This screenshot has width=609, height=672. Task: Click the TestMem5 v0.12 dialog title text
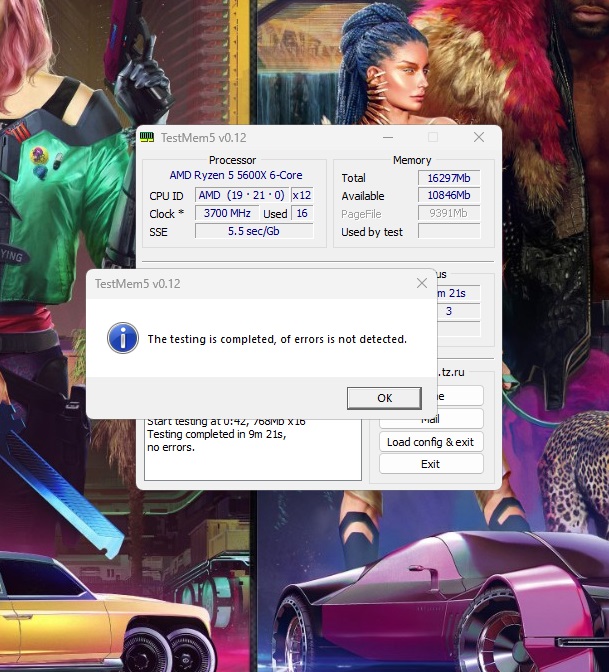tap(138, 284)
